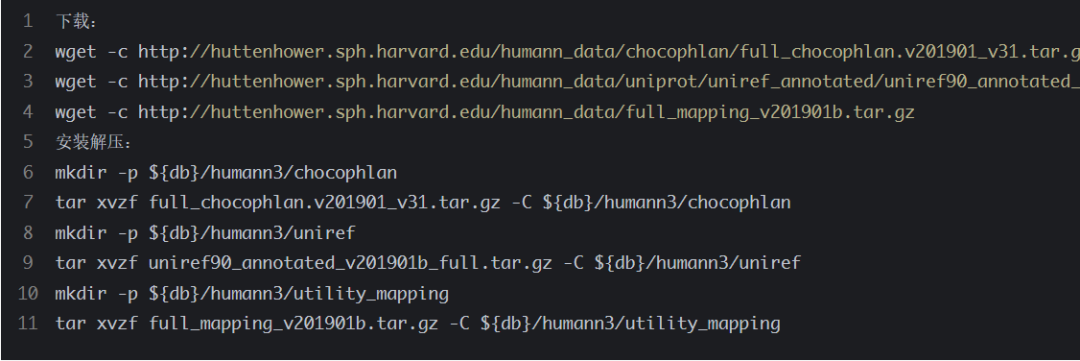
Task: Click full_chocophlan.v201901_v31.tar.gz in tar command
Action: pyautogui.click(x=324, y=203)
